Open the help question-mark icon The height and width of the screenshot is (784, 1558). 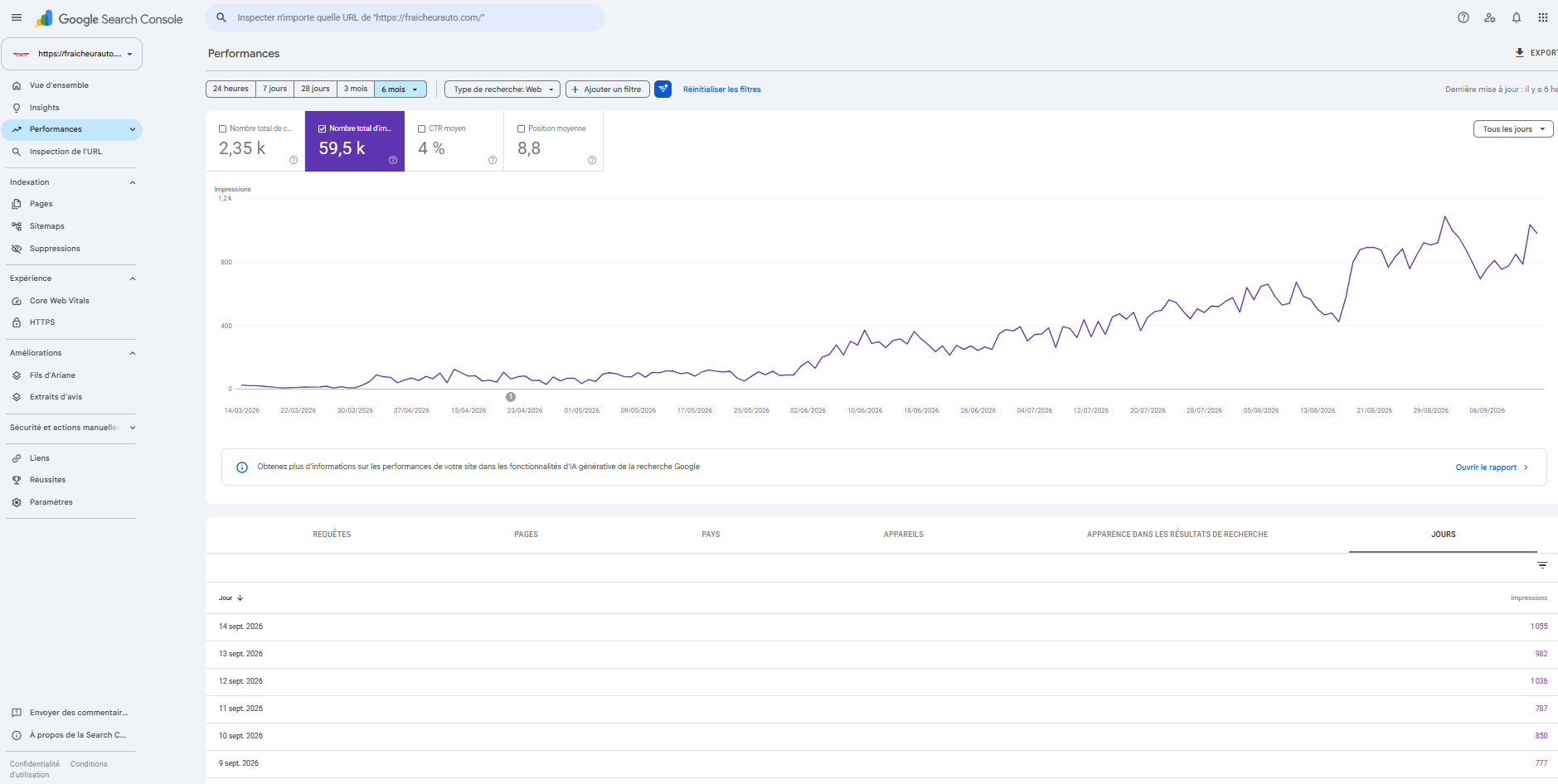[1463, 17]
